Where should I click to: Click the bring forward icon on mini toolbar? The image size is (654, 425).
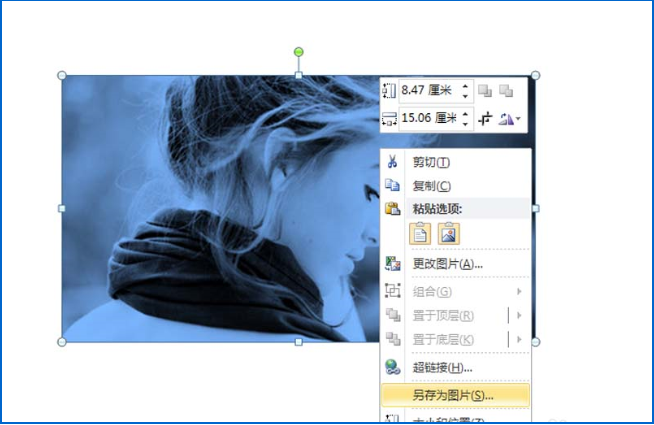[485, 91]
